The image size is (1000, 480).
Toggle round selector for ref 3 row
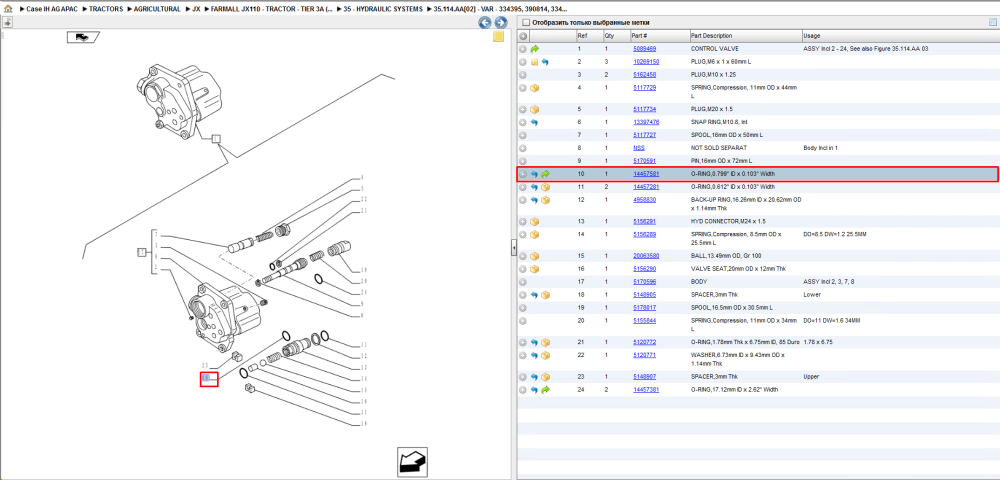pos(523,75)
